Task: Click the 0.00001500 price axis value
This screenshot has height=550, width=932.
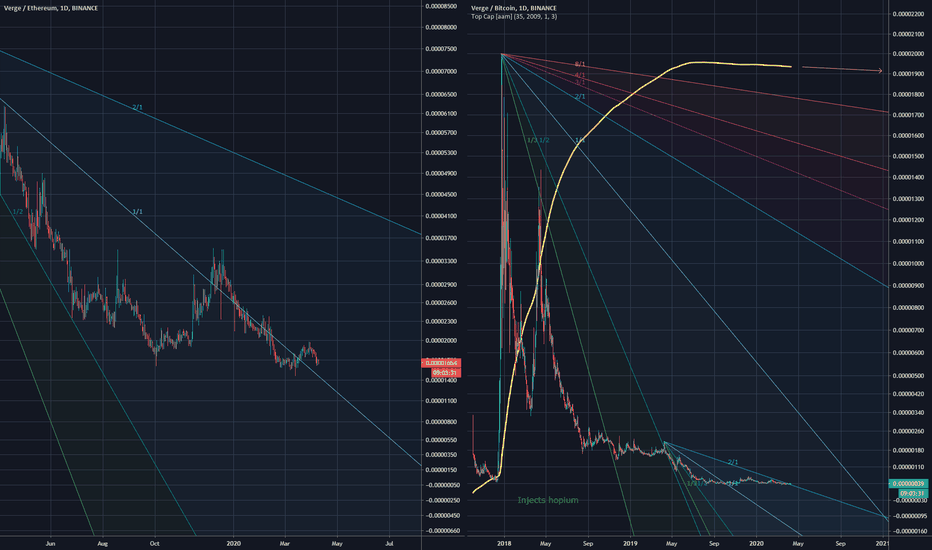Action: click(909, 156)
